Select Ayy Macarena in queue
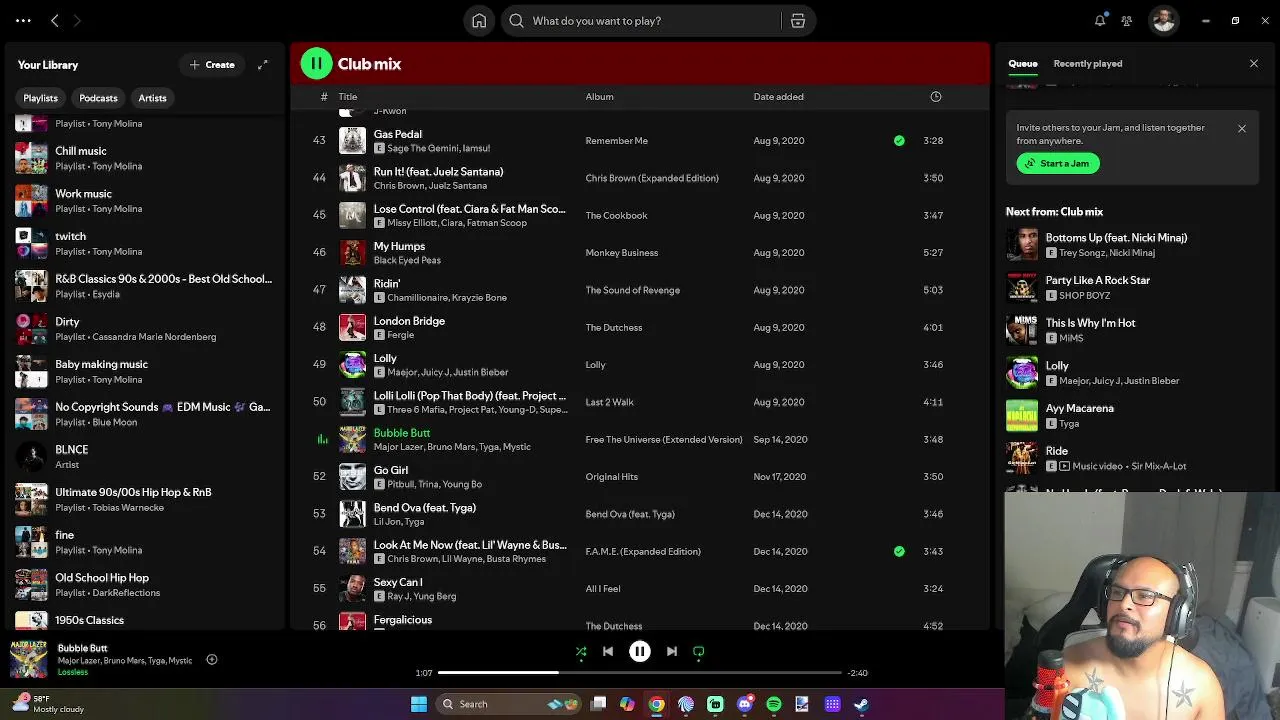The width and height of the screenshot is (1280, 720). click(x=1130, y=415)
